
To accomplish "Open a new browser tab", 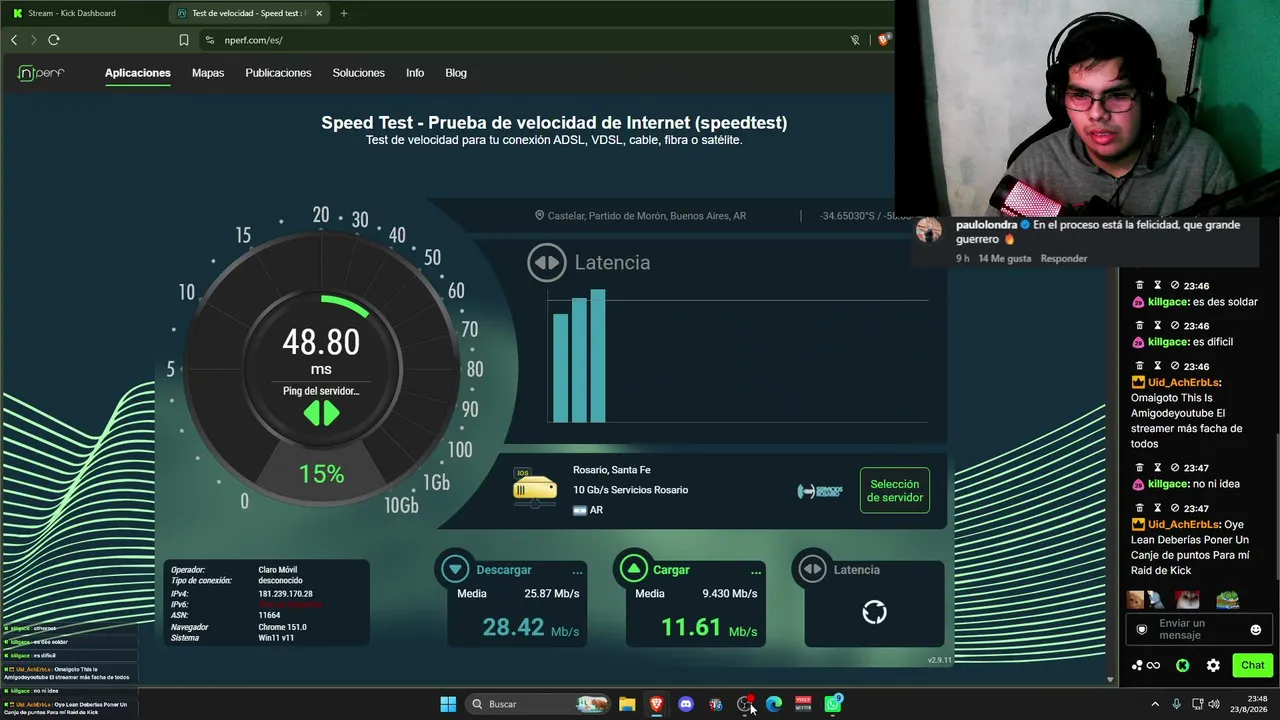I will 344,13.
